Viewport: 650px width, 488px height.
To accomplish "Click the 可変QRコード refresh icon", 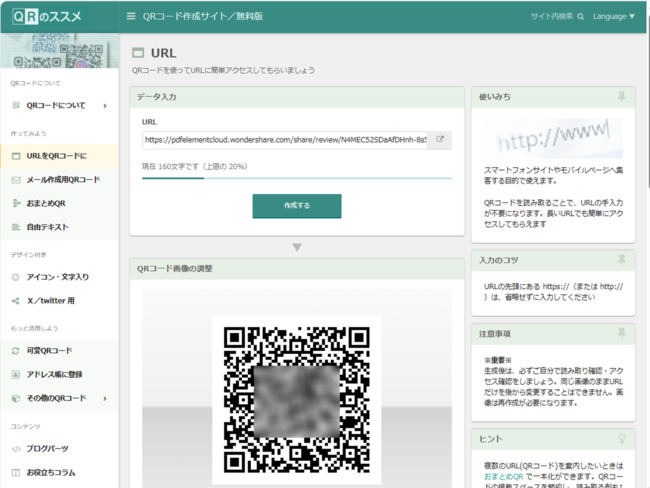I will coord(16,351).
